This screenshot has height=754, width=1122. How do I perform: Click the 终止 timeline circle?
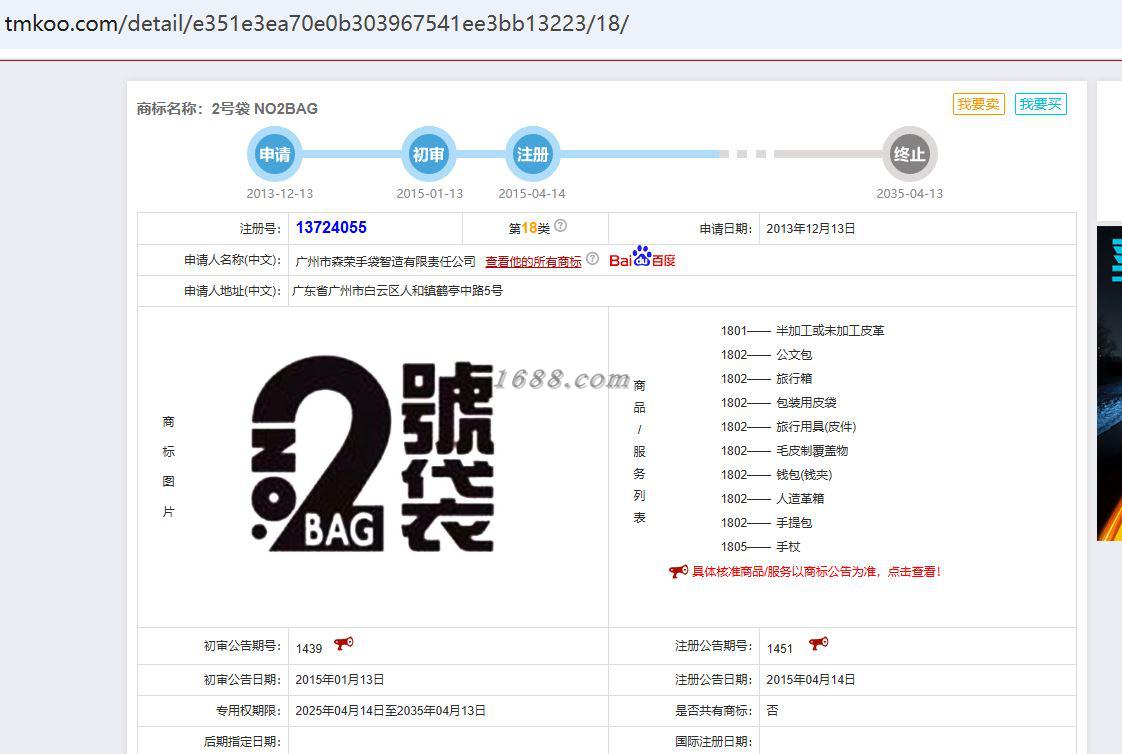(x=909, y=154)
